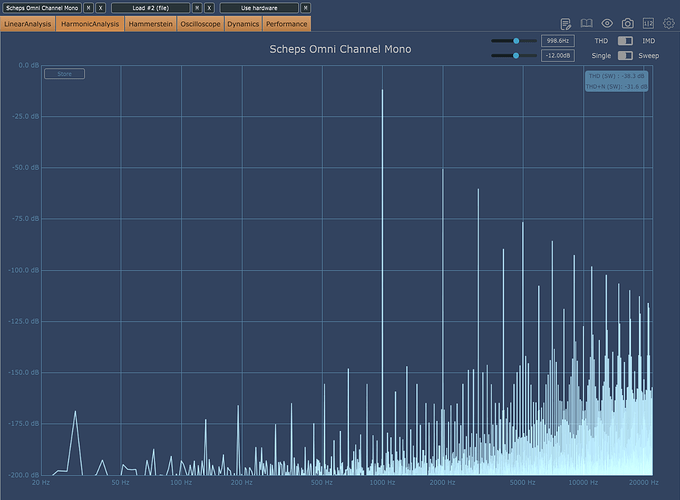Open settings with the gear icon
680x500 pixels.
pyautogui.click(x=669, y=23)
